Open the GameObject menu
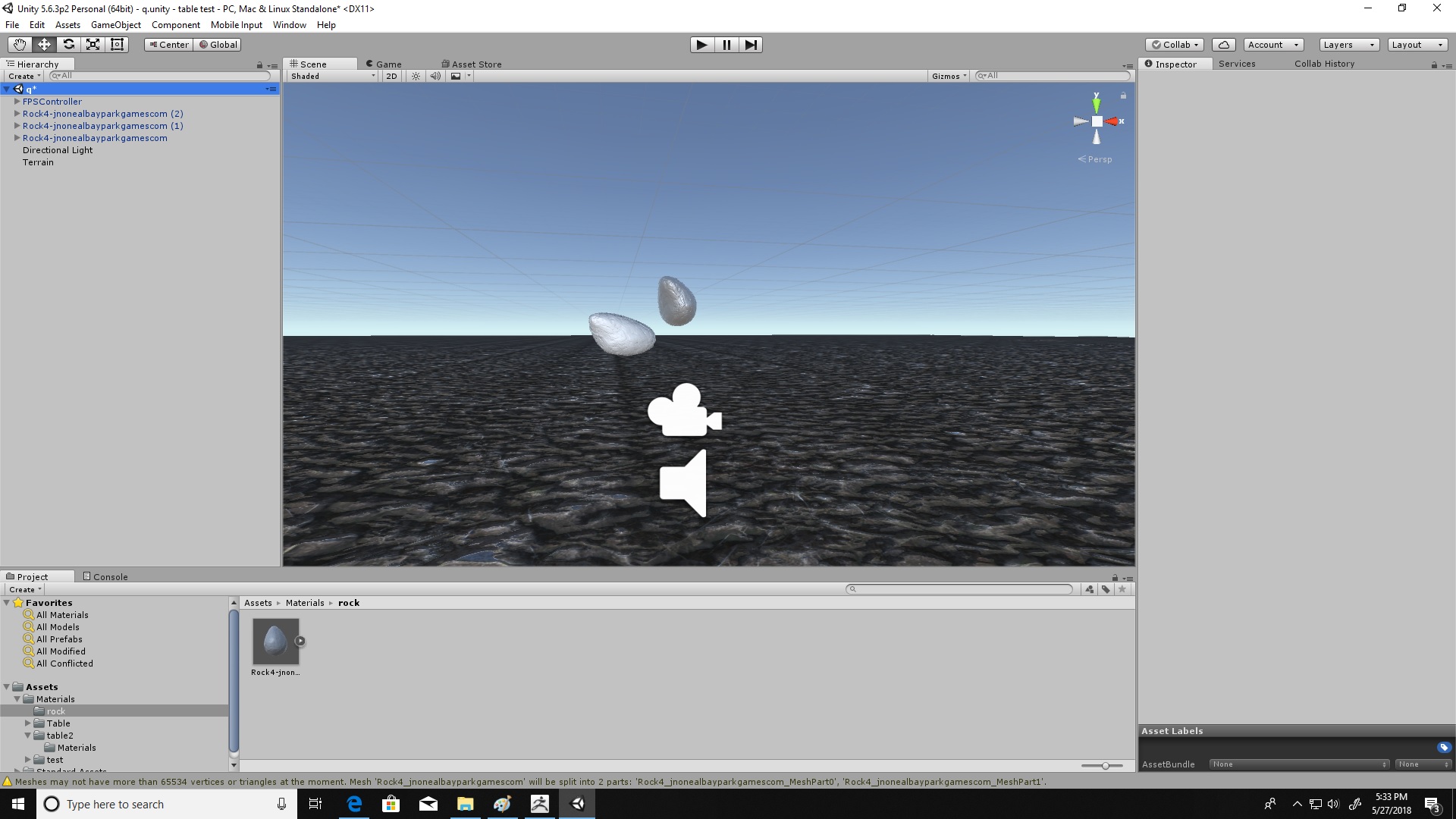Image resolution: width=1456 pixels, height=819 pixels. pos(116,25)
